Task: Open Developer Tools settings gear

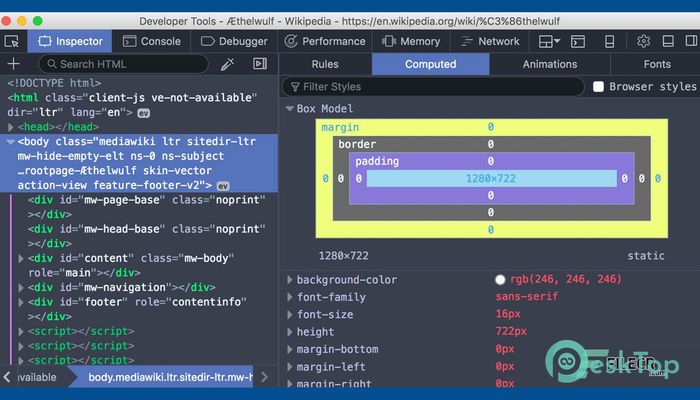Action: [x=643, y=42]
